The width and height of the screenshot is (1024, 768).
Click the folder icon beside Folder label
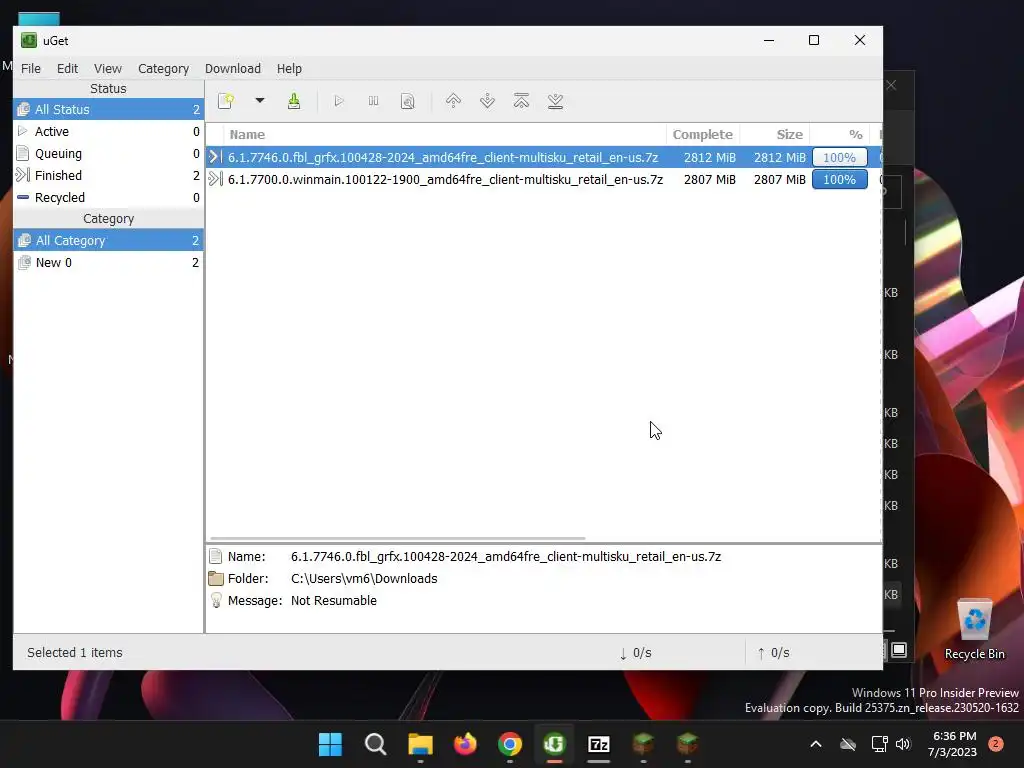coord(216,579)
